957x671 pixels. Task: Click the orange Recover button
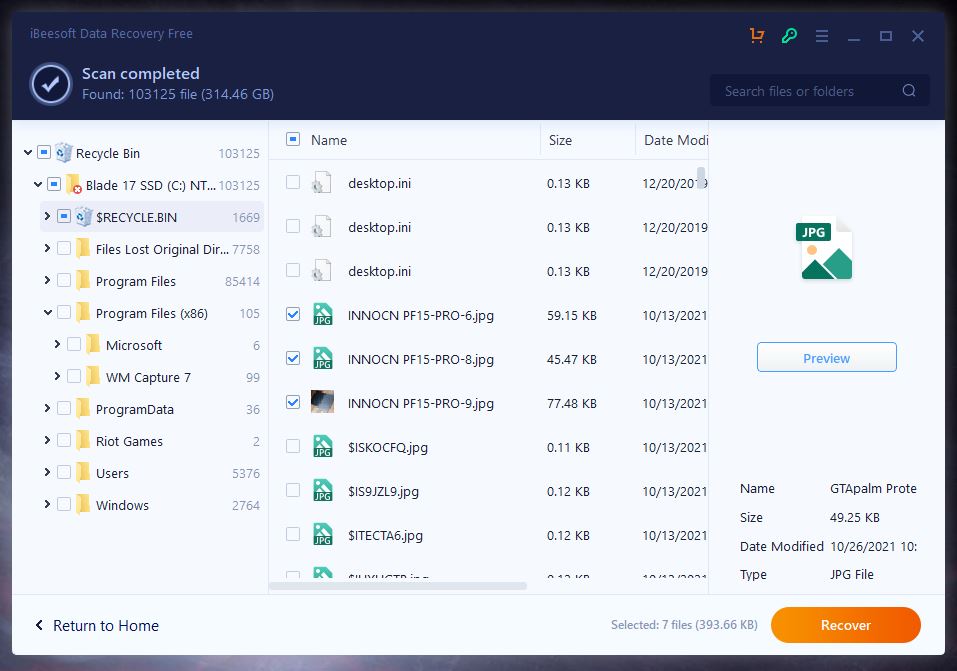[845, 625]
